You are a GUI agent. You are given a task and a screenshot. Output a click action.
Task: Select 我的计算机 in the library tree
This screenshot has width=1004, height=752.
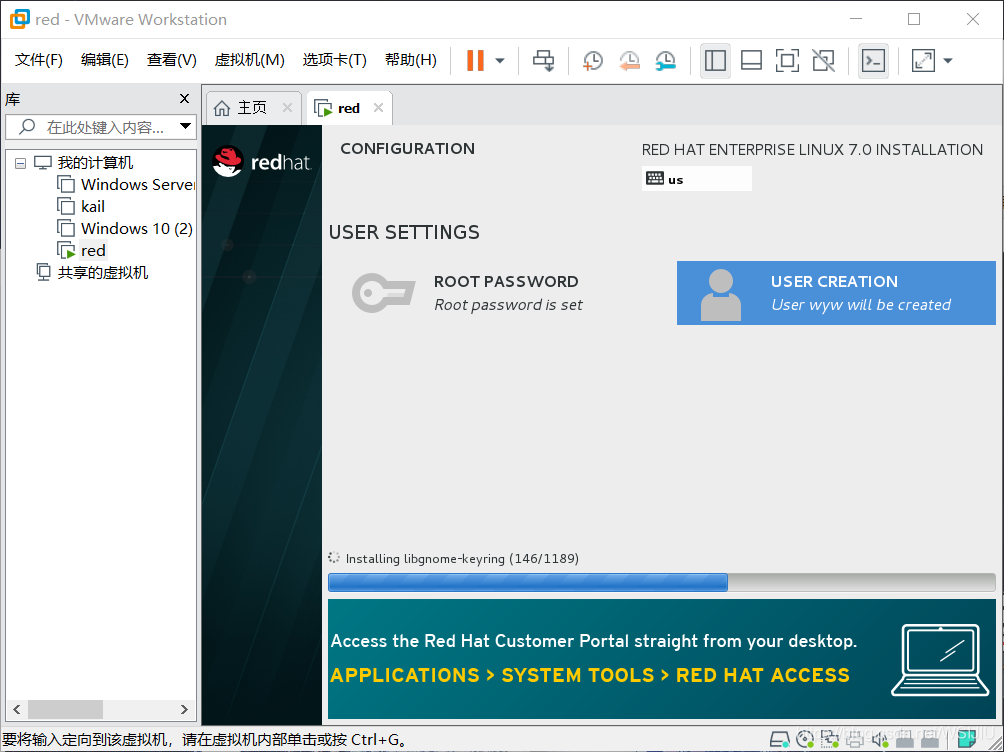point(95,163)
